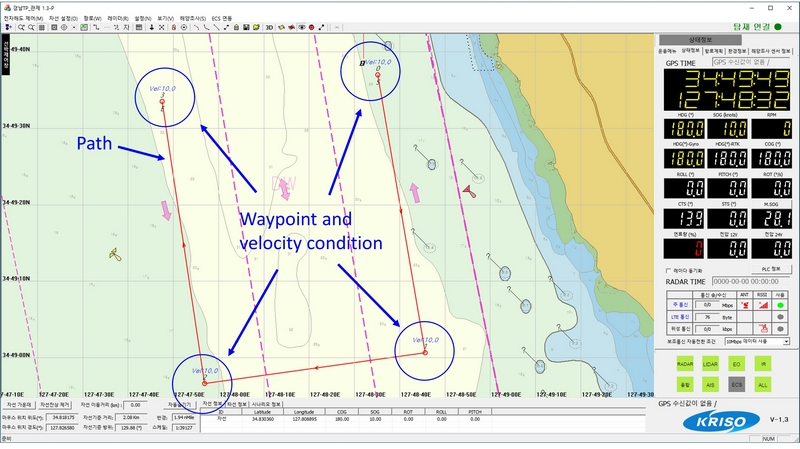
Task: Click the M.SOG button label
Action: pyautogui.click(x=771, y=204)
